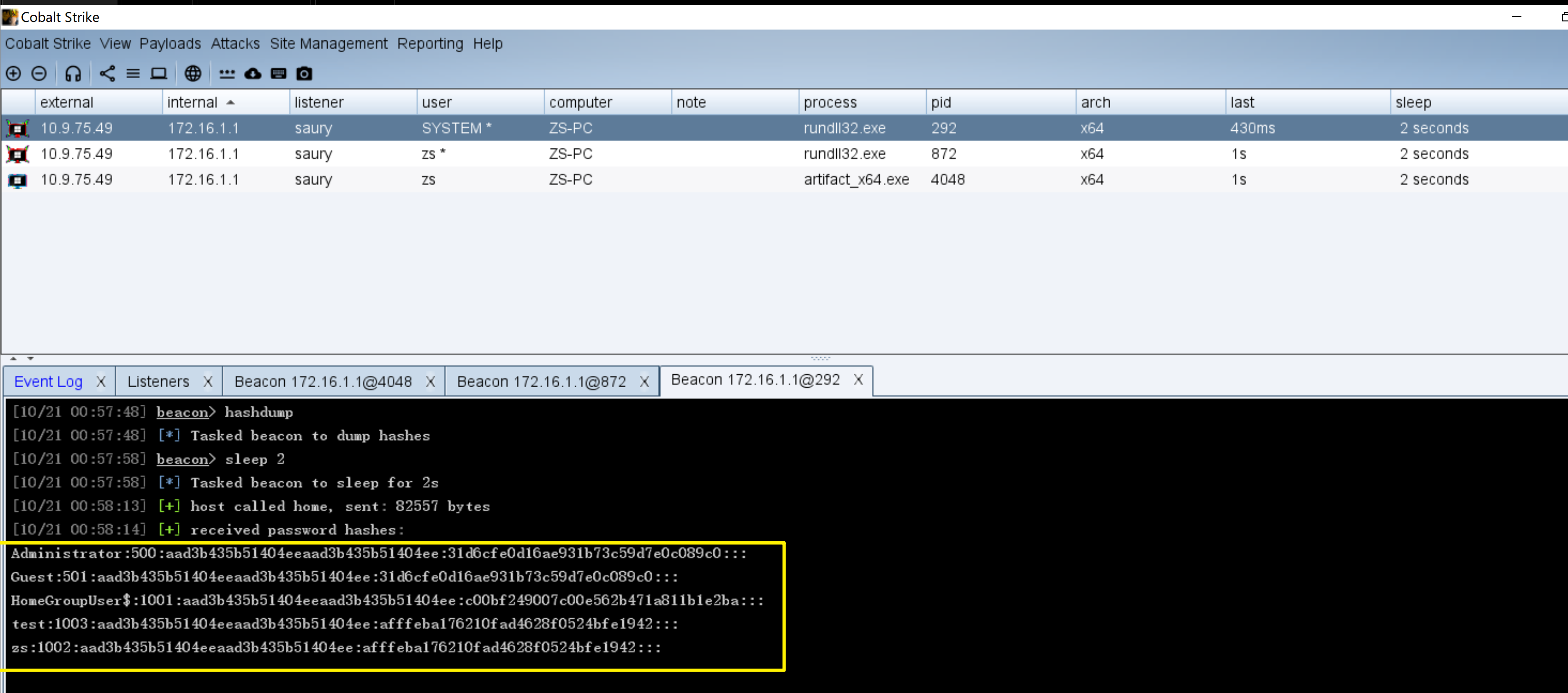The height and width of the screenshot is (693, 1568).
Task: Switch to the Beacon 172.16.1.1@4048 tab
Action: click(x=323, y=382)
